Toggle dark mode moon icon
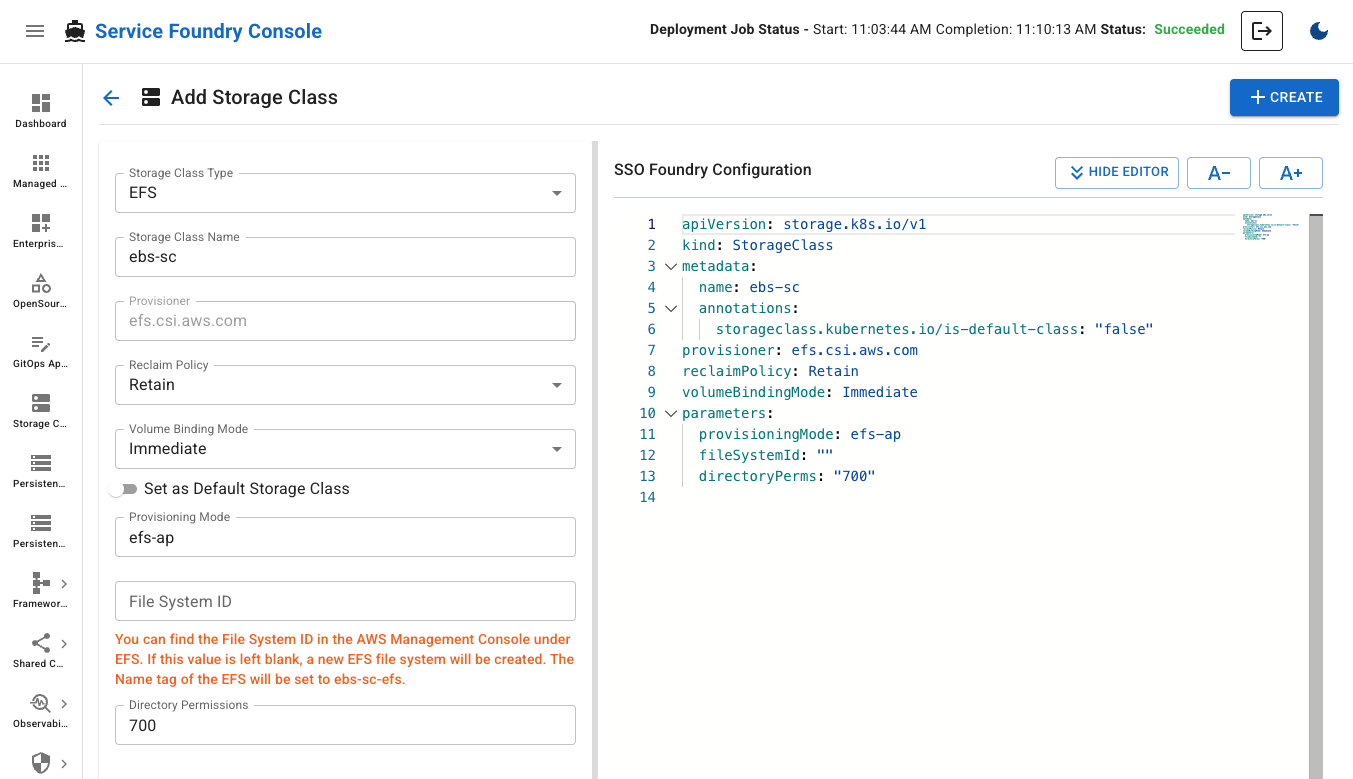Viewport: 1353px width, 779px height. pos(1319,31)
